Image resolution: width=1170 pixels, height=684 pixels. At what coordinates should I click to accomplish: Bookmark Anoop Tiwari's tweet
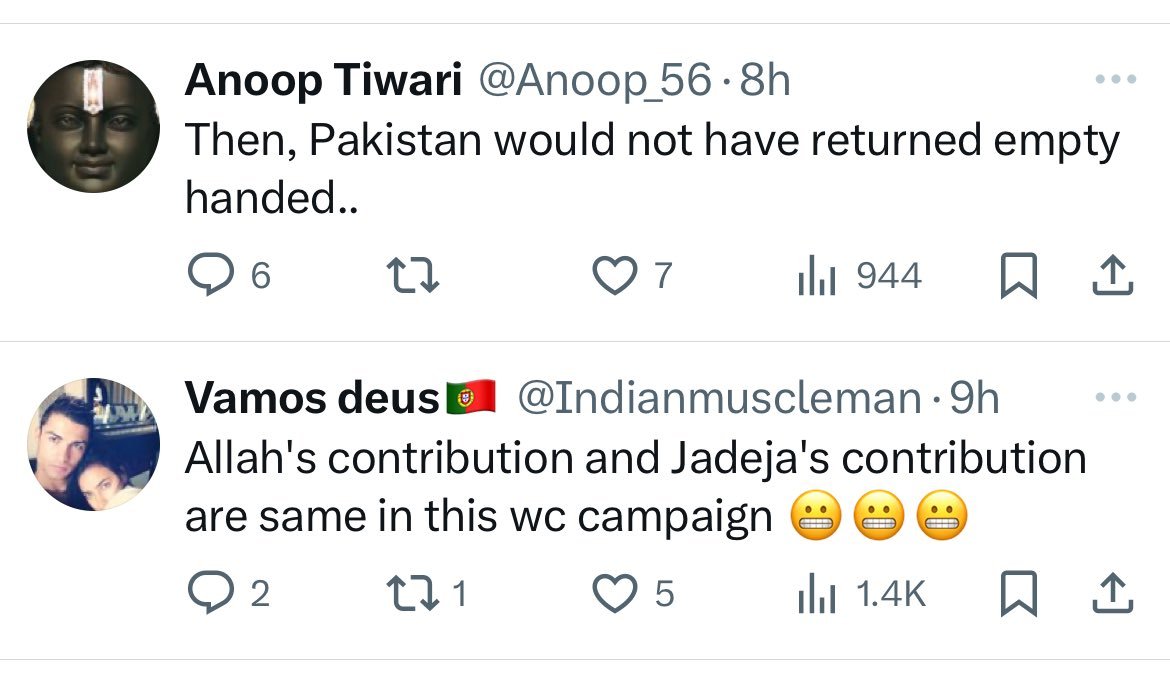[1017, 275]
